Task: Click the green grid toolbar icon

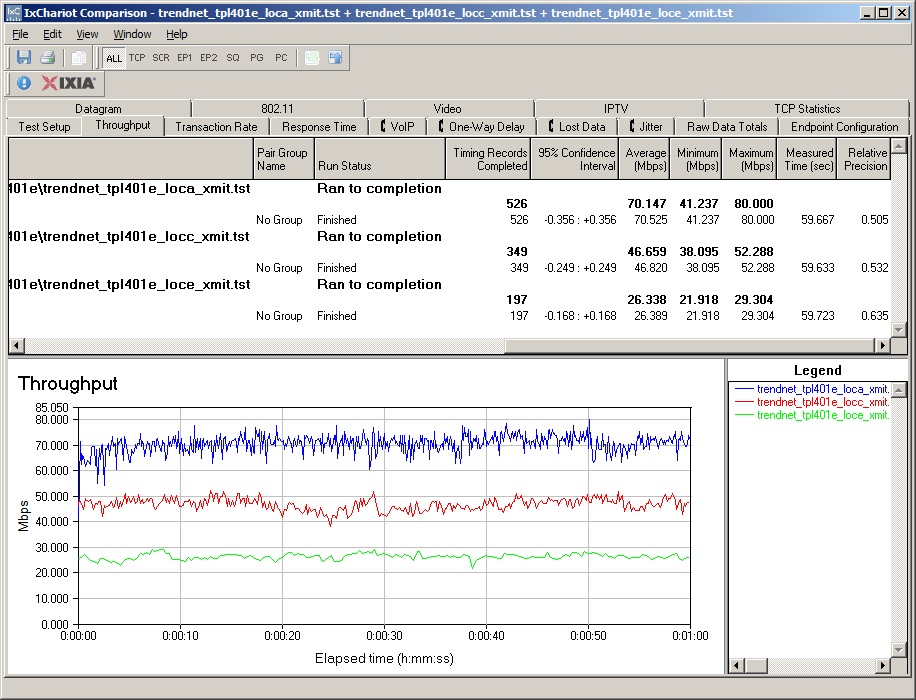Action: click(312, 57)
